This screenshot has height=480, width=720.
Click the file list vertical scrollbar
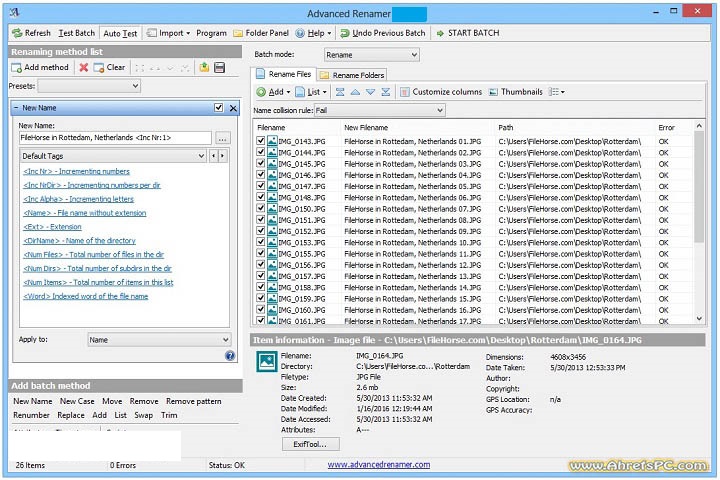pos(699,223)
